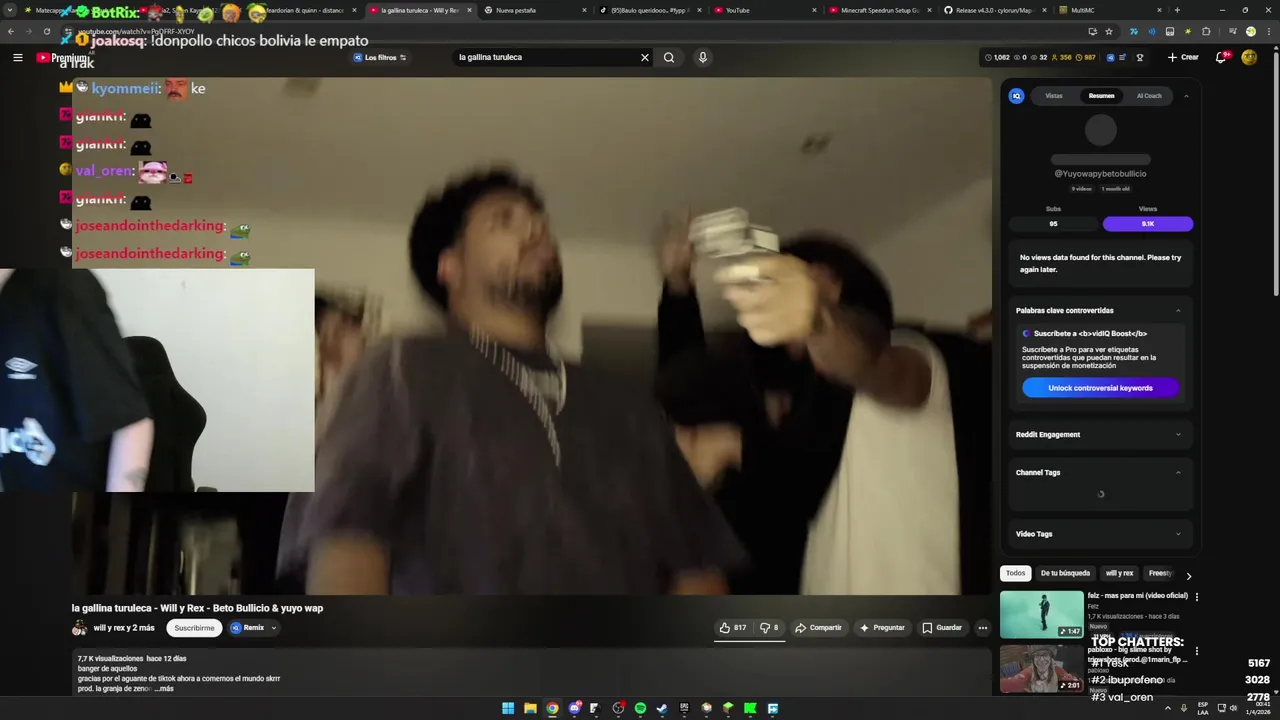The height and width of the screenshot is (720, 1280).
Task: Click the channel avatar beside will y rex
Action: [79, 628]
